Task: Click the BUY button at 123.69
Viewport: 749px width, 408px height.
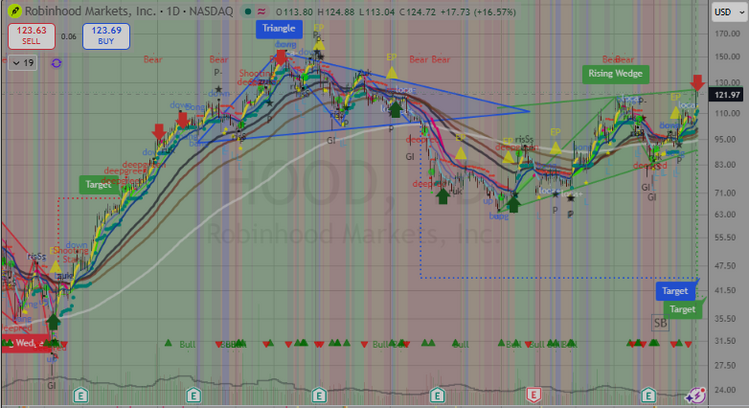Action: pyautogui.click(x=106, y=36)
